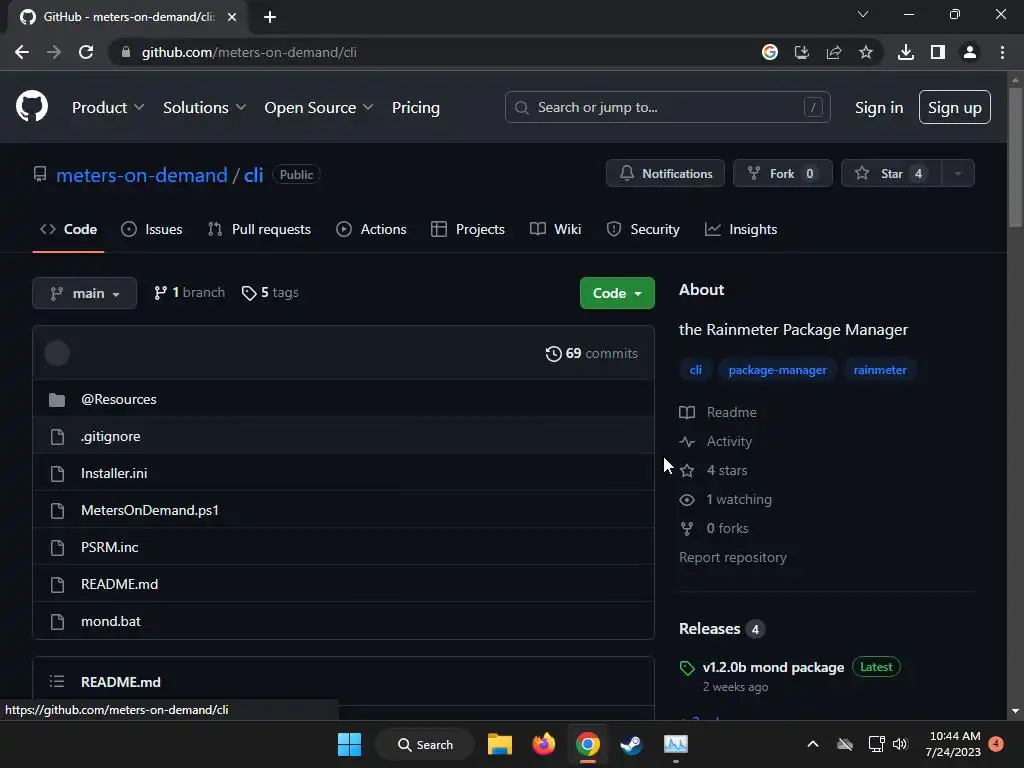This screenshot has width=1024, height=768.
Task: Click the Sign up button
Action: point(955,107)
